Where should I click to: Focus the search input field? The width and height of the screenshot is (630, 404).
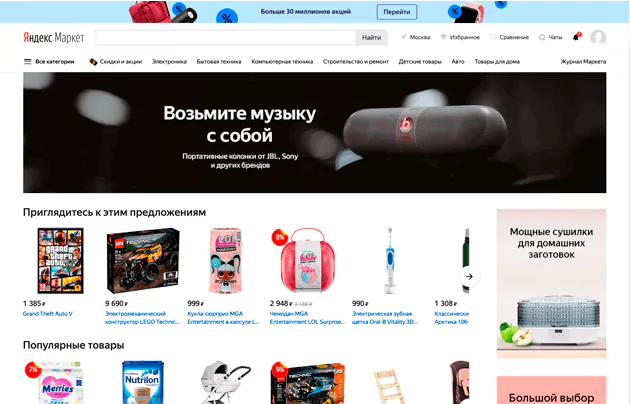coord(225,37)
